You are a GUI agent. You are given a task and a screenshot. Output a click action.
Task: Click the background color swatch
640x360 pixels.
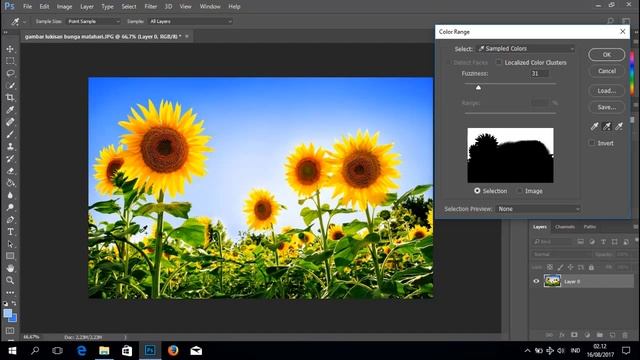pos(14,318)
